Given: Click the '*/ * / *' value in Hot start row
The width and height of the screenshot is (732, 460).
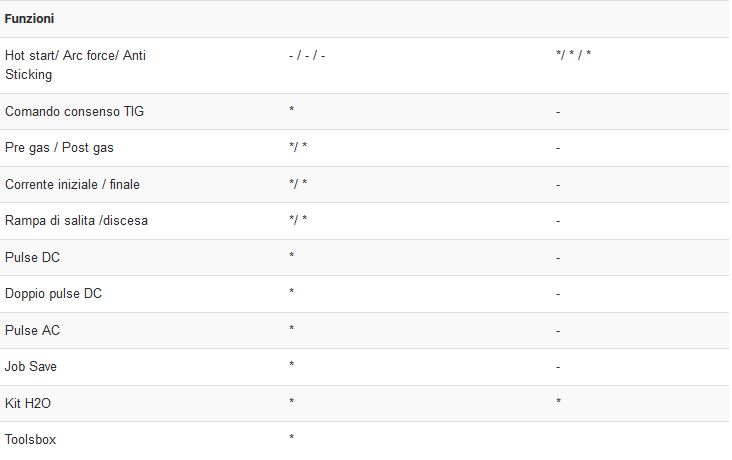Looking at the screenshot, I should coord(574,55).
